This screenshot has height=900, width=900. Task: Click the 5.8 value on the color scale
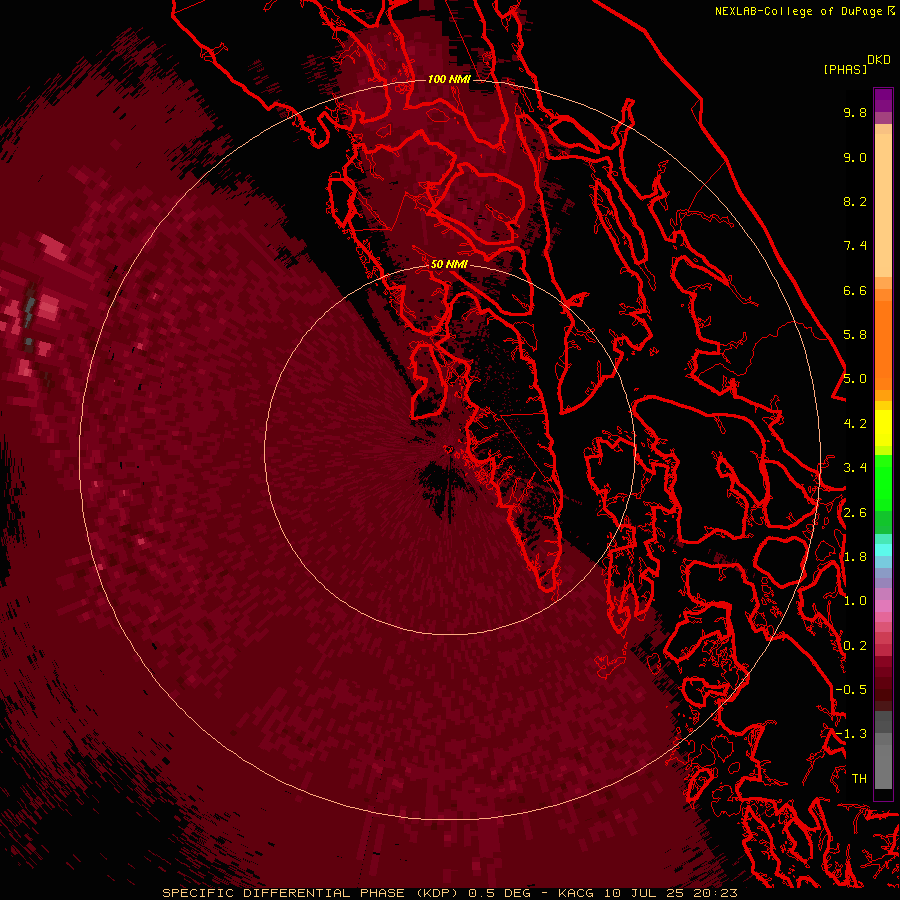click(855, 335)
